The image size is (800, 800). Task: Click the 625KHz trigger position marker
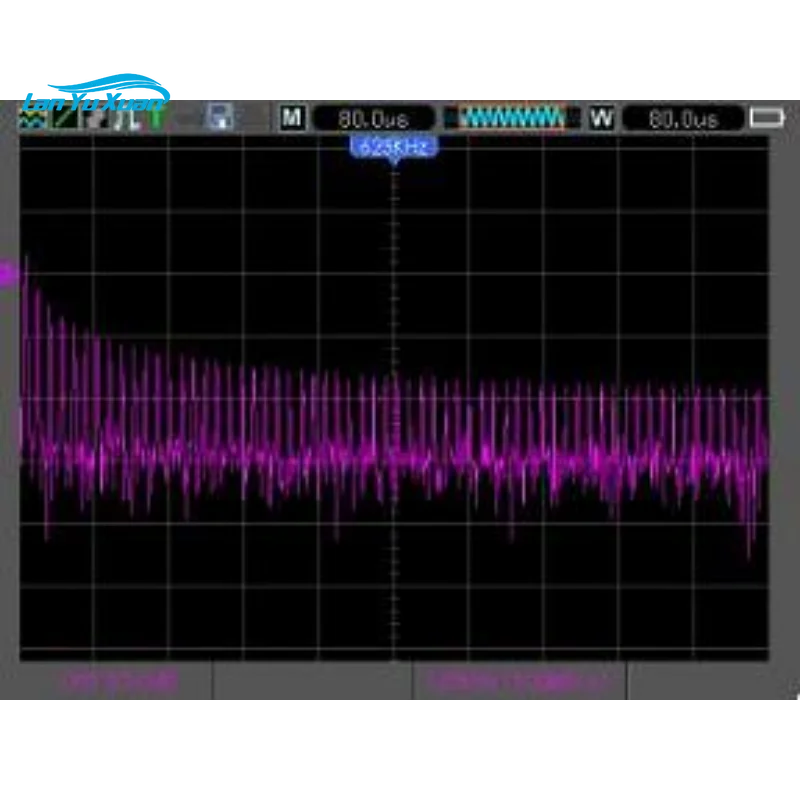pyautogui.click(x=394, y=148)
